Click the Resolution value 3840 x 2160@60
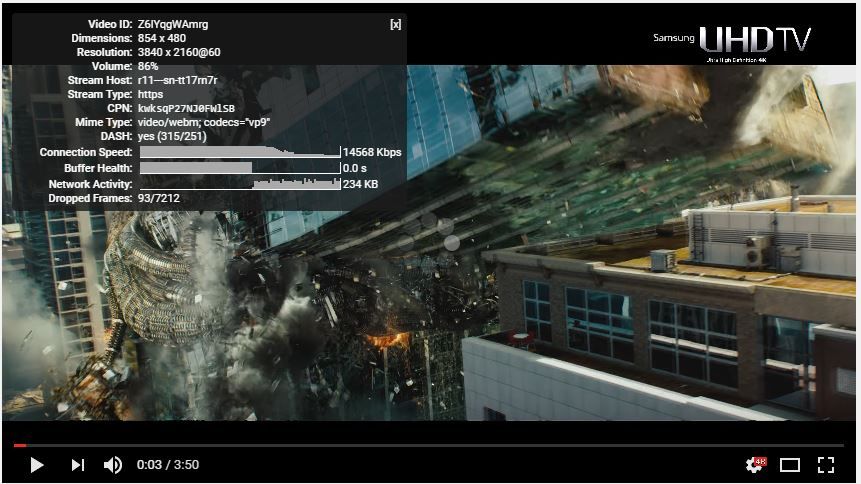861x484 pixels. tap(179, 52)
